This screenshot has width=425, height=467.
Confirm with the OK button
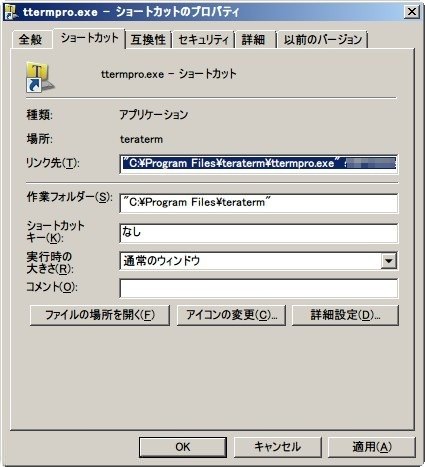pyautogui.click(x=183, y=447)
